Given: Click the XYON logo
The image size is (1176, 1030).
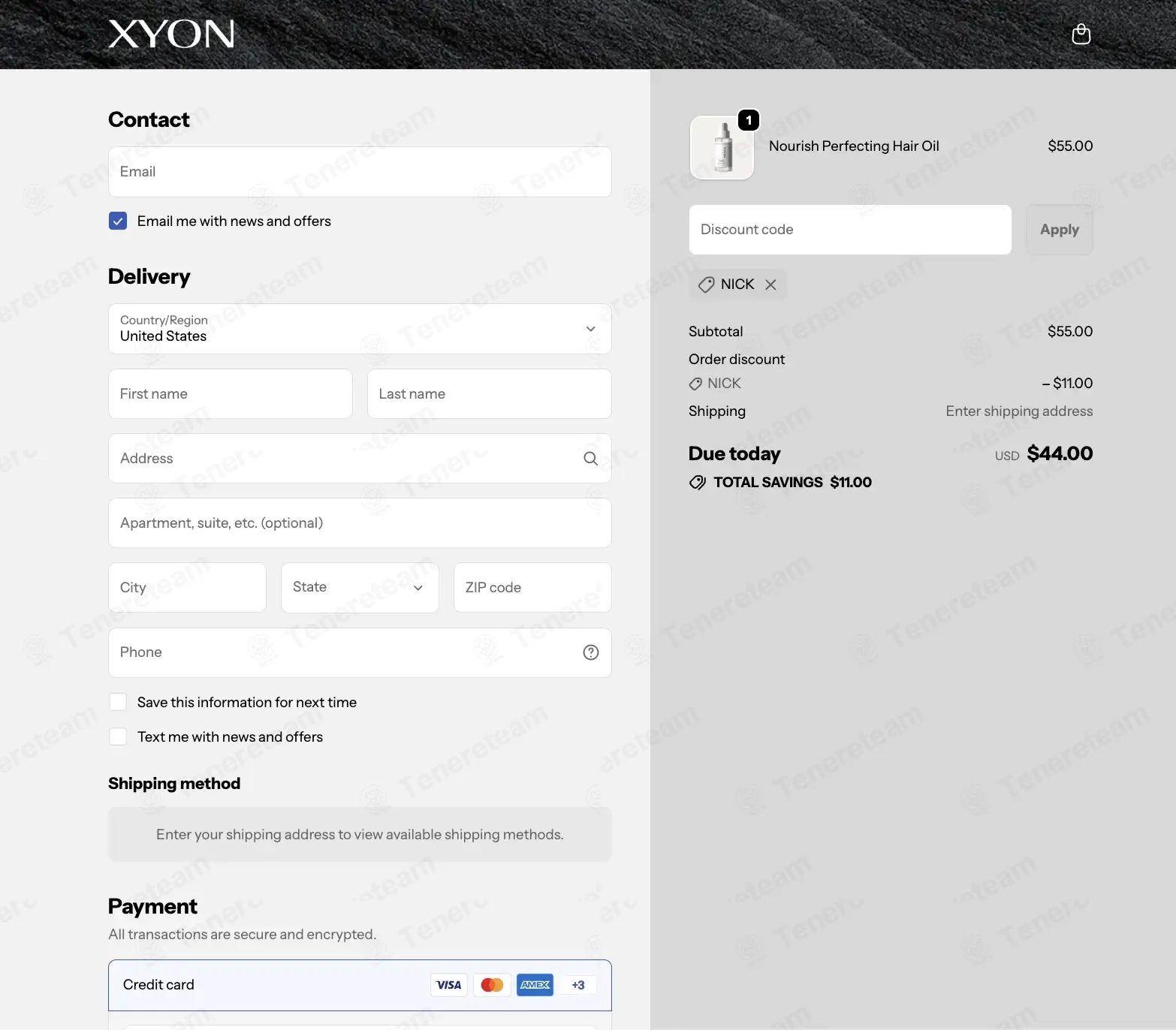Looking at the screenshot, I should click(171, 34).
